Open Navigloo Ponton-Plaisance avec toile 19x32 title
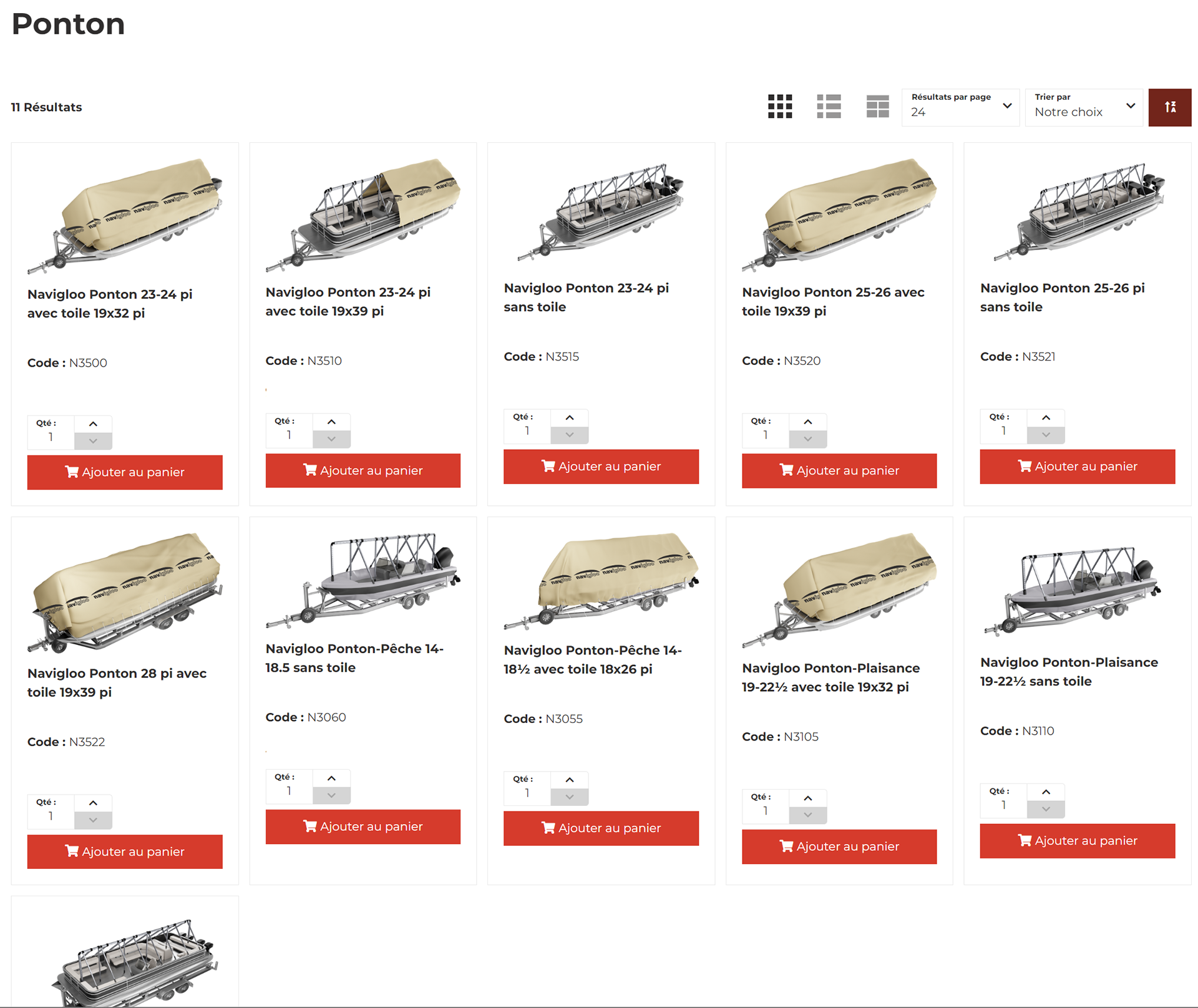Image resolution: width=1198 pixels, height=1008 pixels. [x=830, y=677]
